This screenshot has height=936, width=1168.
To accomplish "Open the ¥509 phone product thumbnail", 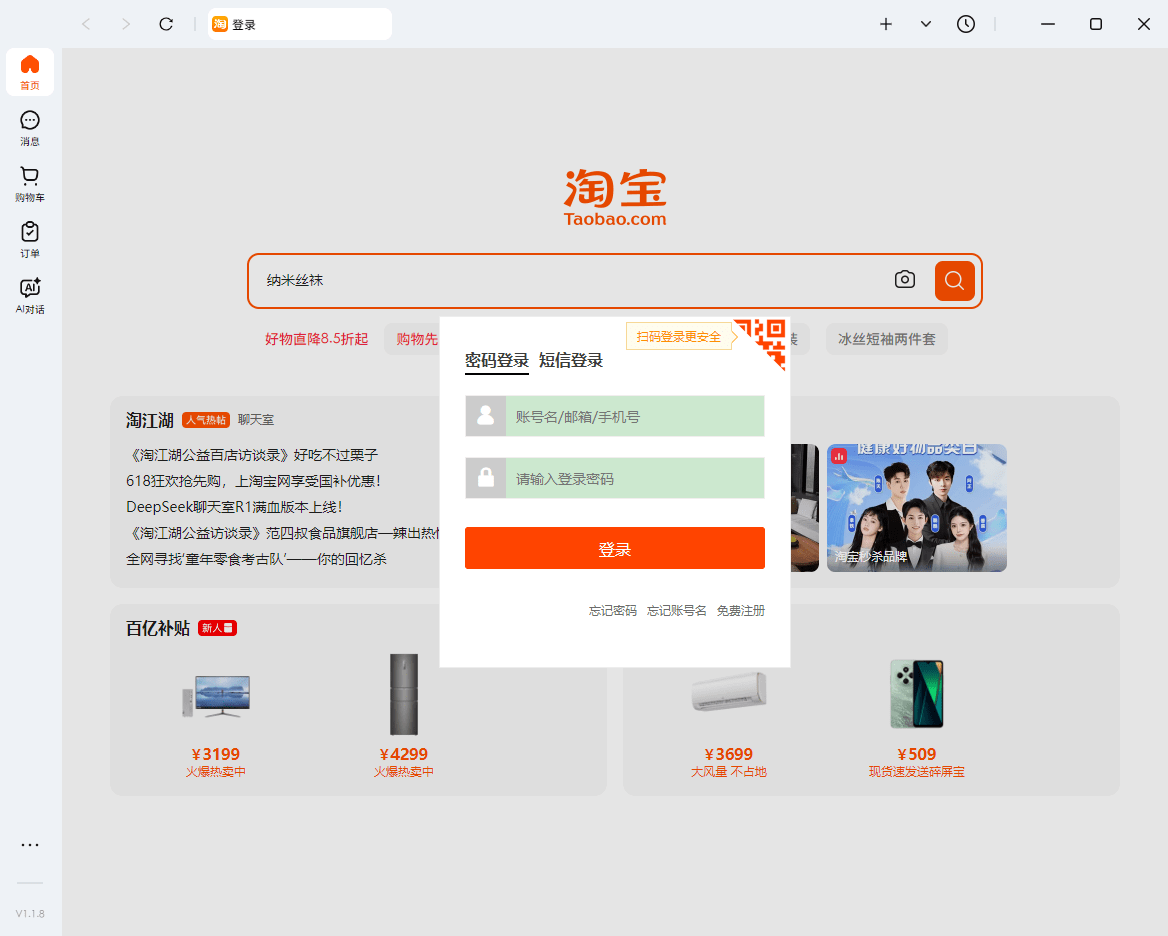I will [916, 693].
